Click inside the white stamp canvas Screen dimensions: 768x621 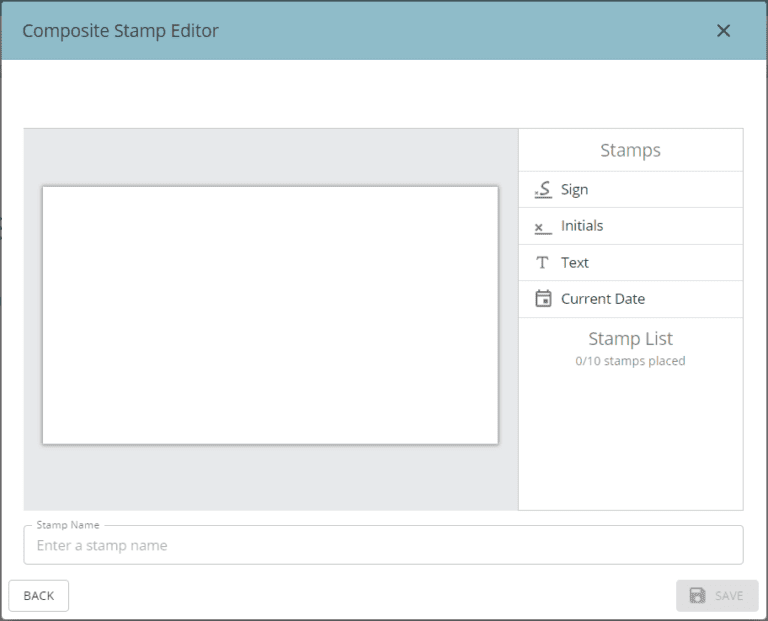270,315
